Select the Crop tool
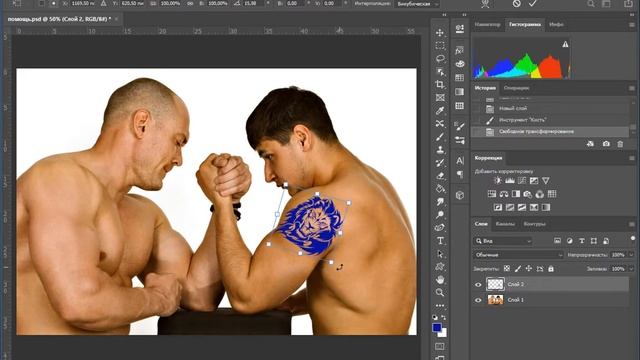 pyautogui.click(x=440, y=84)
